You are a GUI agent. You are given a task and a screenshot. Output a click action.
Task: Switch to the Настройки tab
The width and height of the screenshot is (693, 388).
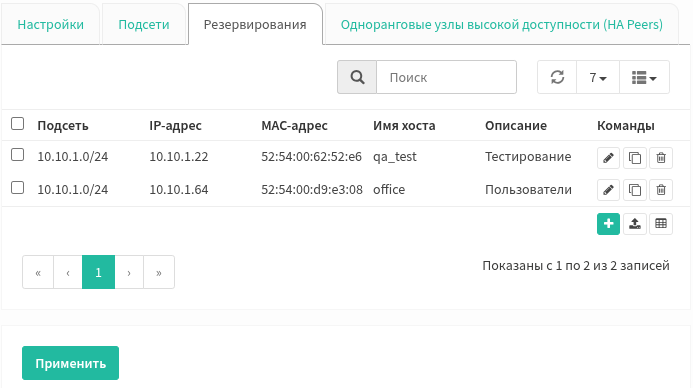(x=50, y=24)
